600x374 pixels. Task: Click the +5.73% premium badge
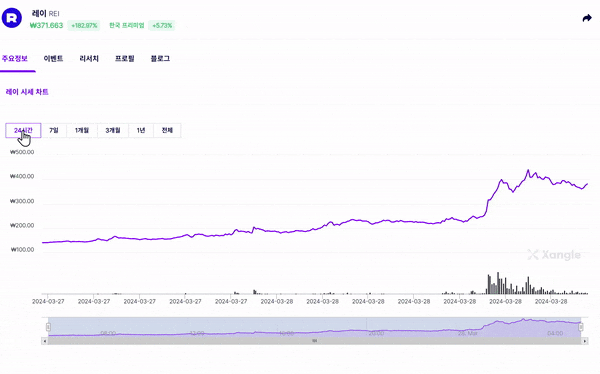[x=162, y=26]
